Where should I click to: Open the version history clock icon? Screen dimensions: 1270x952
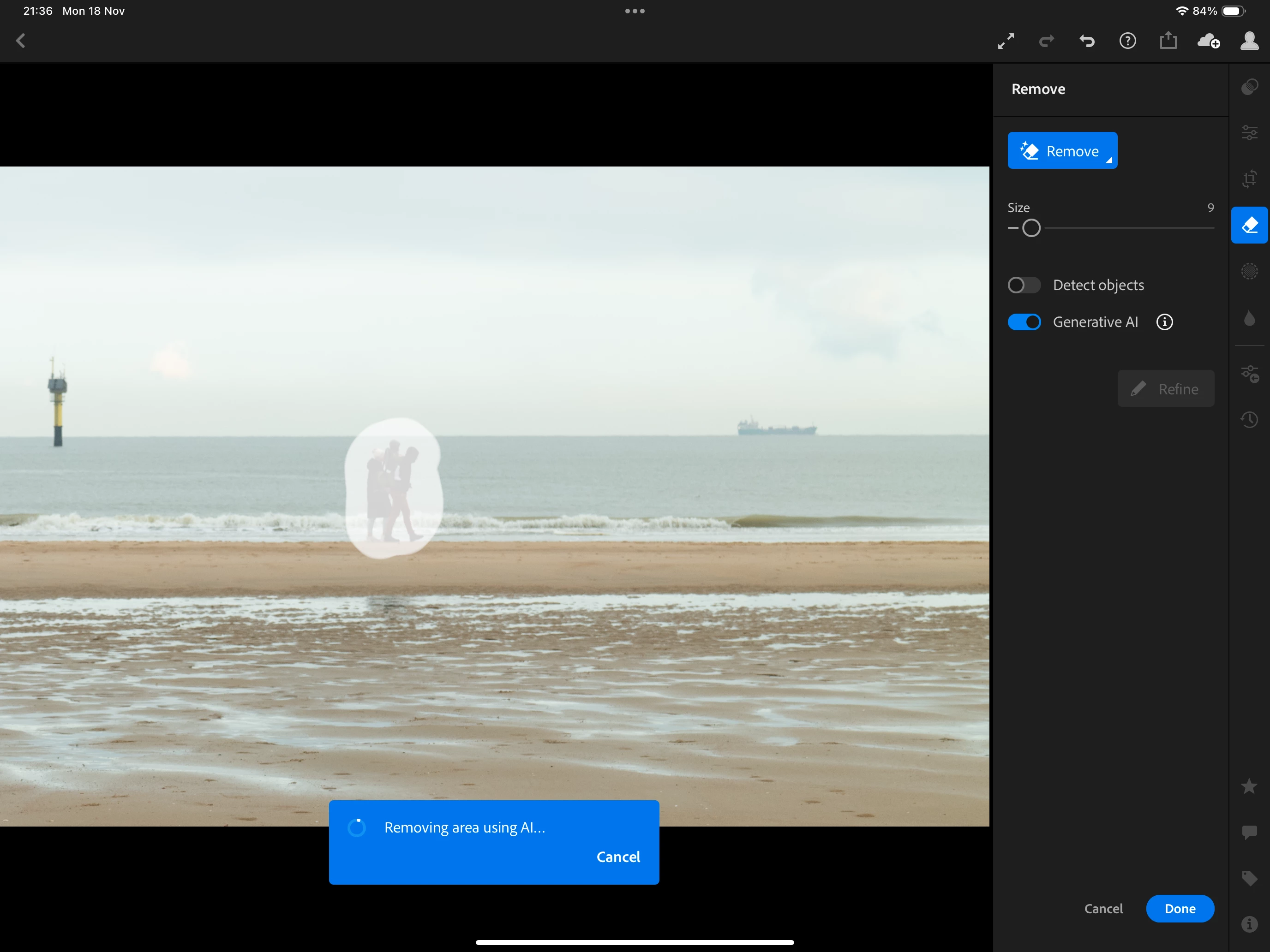pos(1249,419)
